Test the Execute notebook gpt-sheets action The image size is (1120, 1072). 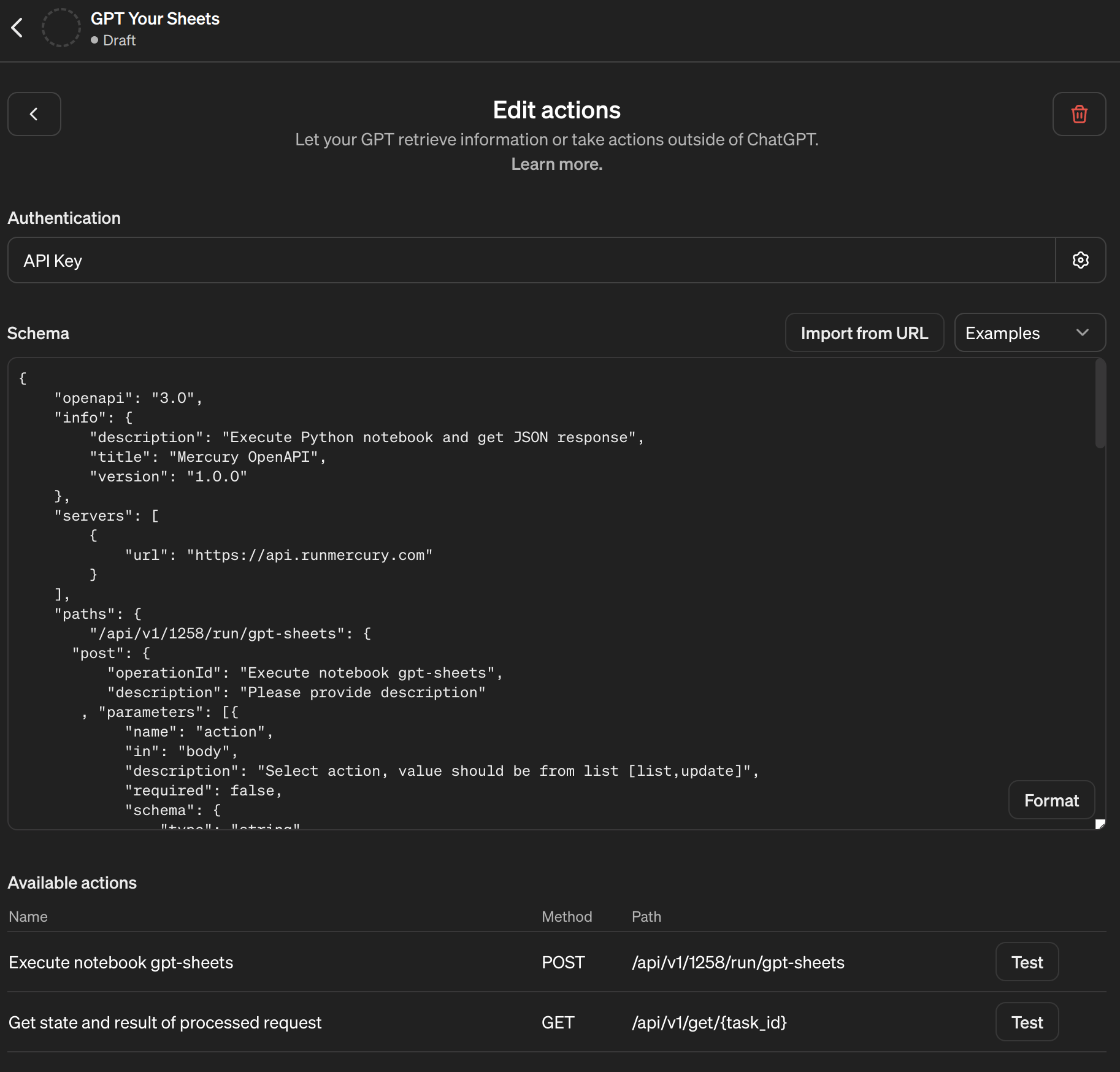pyautogui.click(x=1026, y=962)
